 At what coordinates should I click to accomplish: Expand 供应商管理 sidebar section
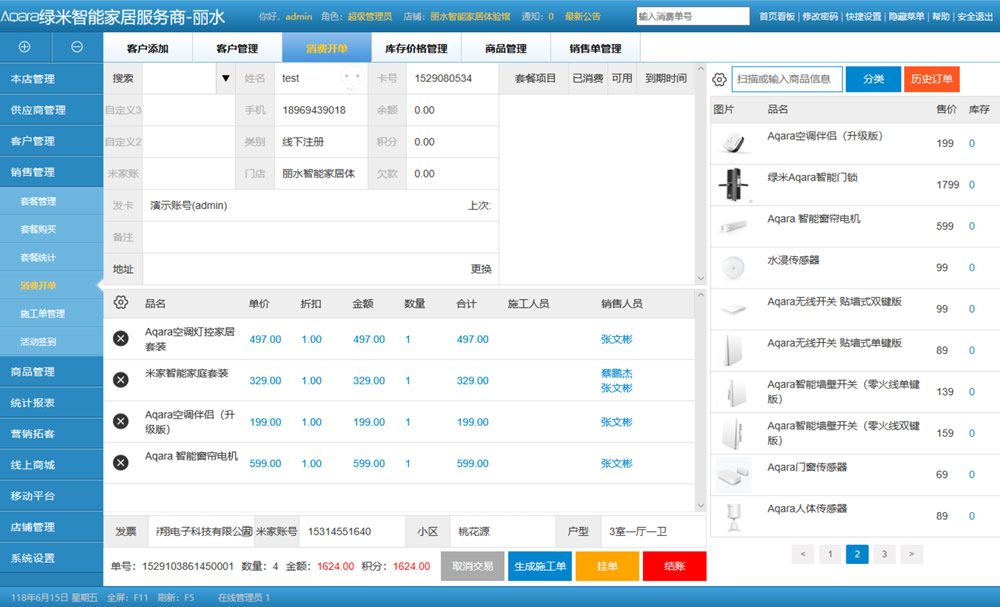tap(52, 110)
